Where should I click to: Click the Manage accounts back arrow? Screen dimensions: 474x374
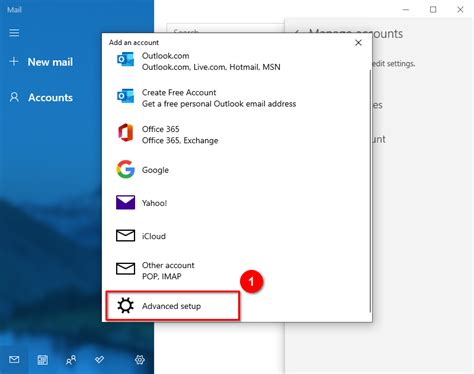click(297, 33)
